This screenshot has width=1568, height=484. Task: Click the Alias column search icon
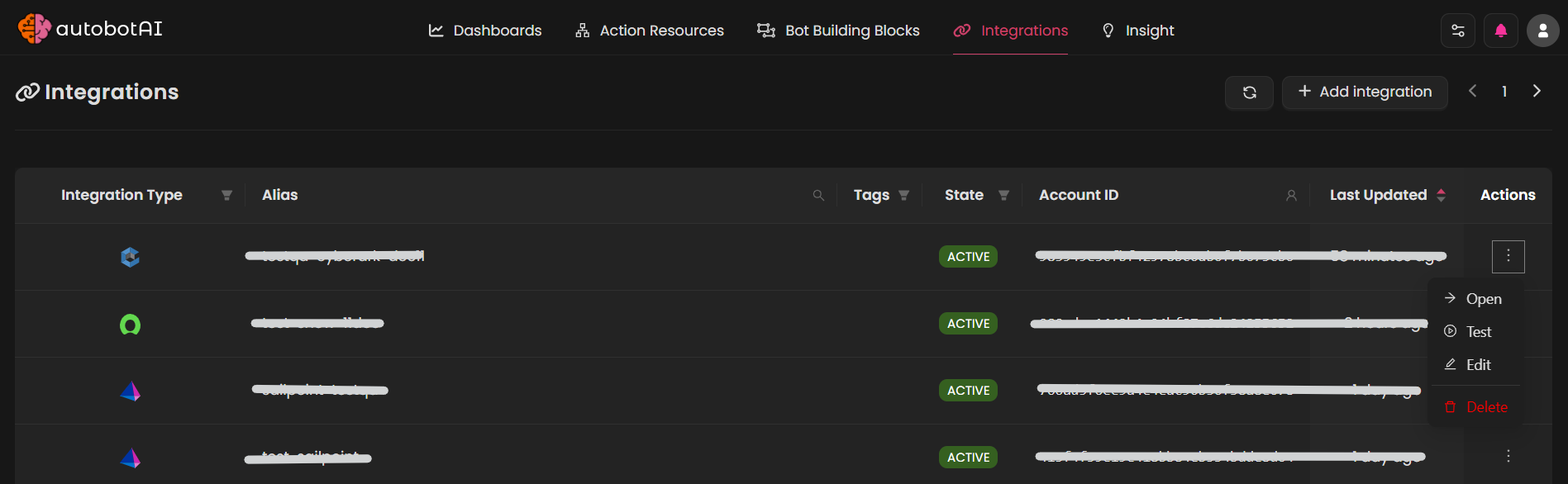pyautogui.click(x=818, y=196)
